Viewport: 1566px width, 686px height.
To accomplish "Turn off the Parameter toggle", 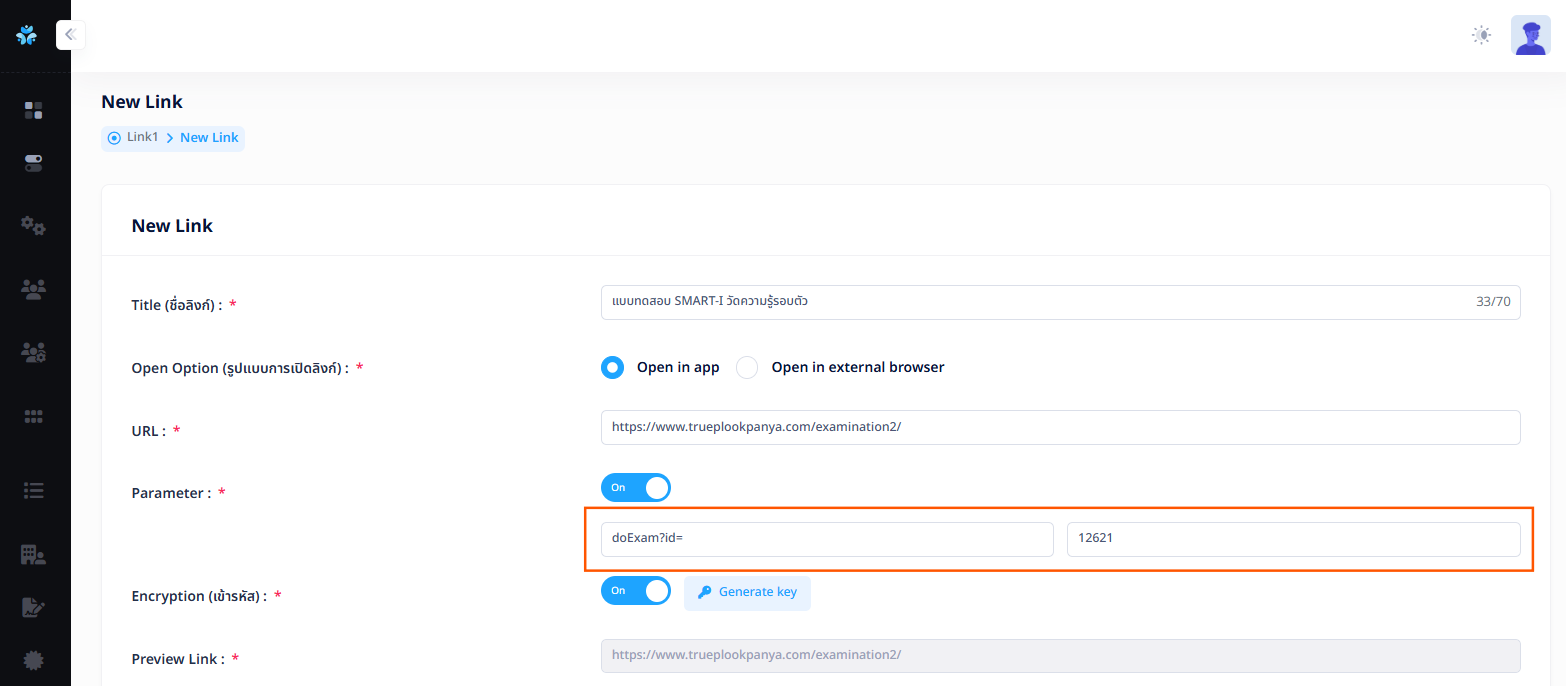I will click(636, 488).
